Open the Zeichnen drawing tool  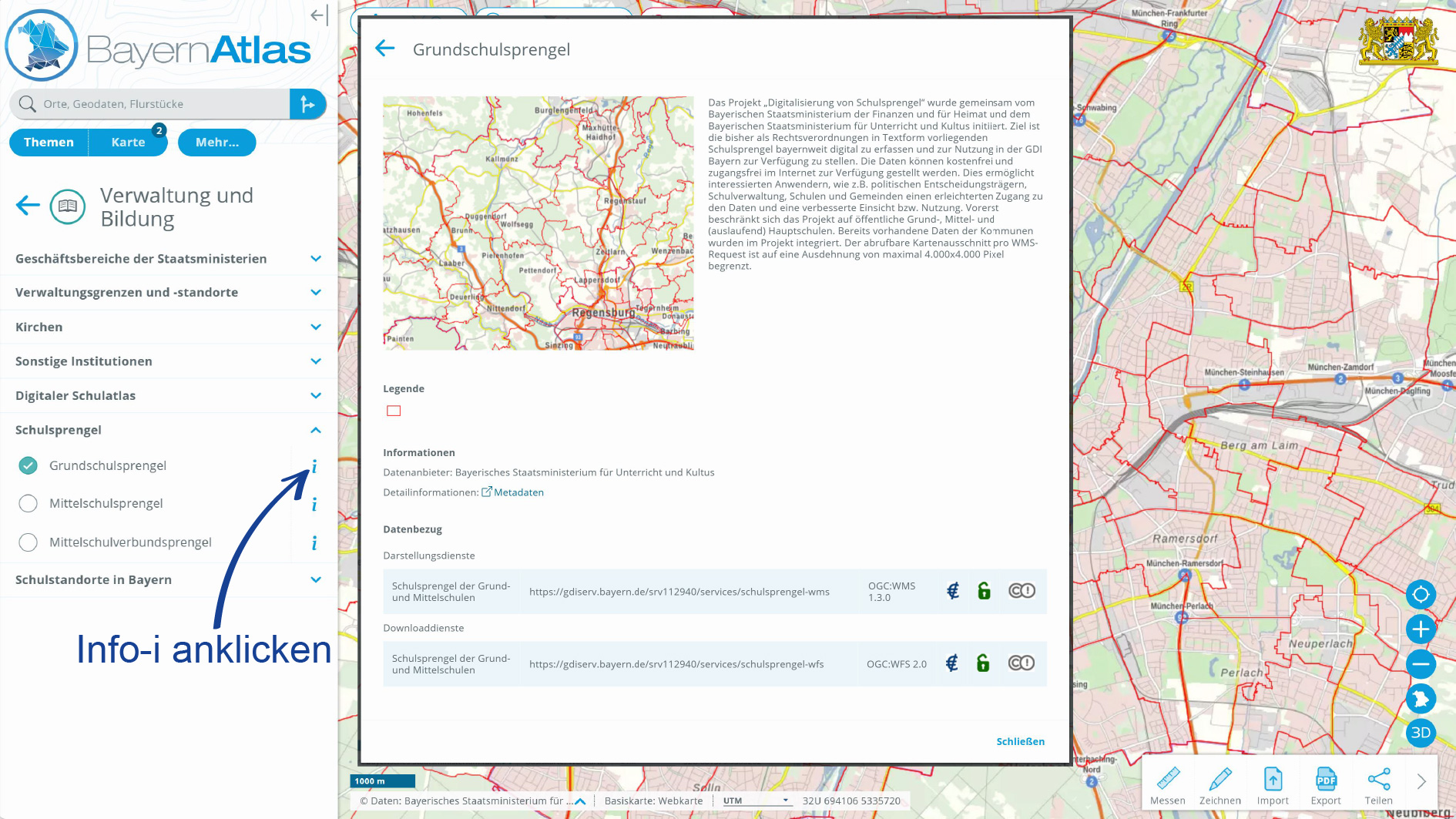coord(1219,780)
